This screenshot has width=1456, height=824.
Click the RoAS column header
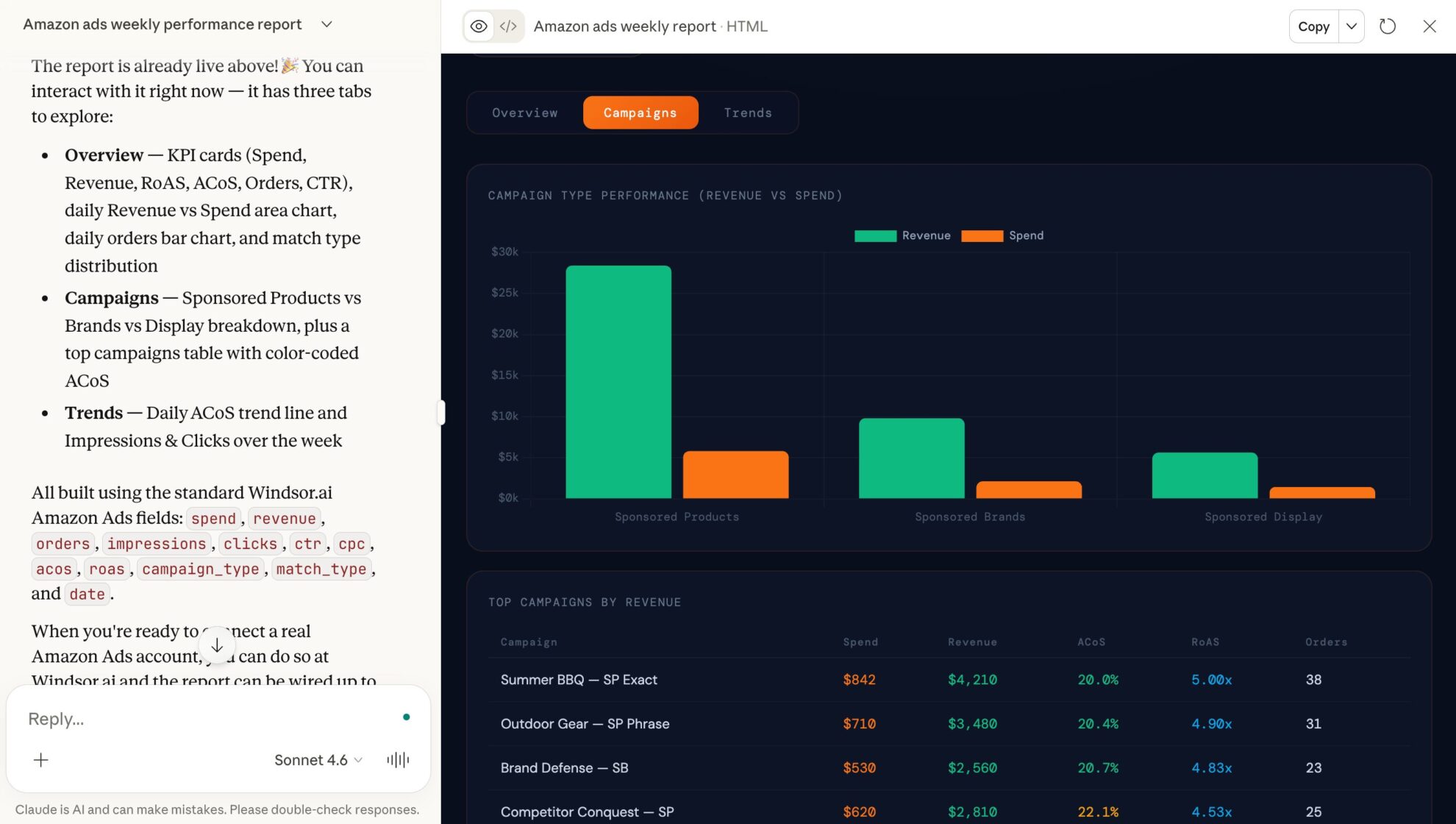click(x=1205, y=642)
